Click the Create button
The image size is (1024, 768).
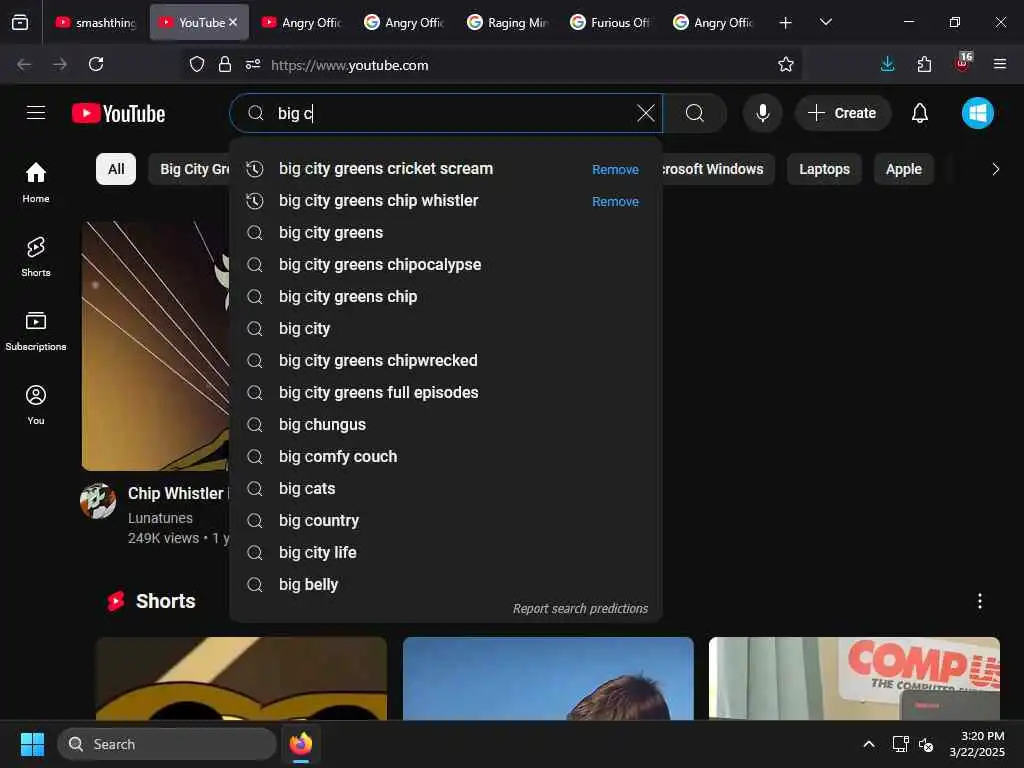842,113
